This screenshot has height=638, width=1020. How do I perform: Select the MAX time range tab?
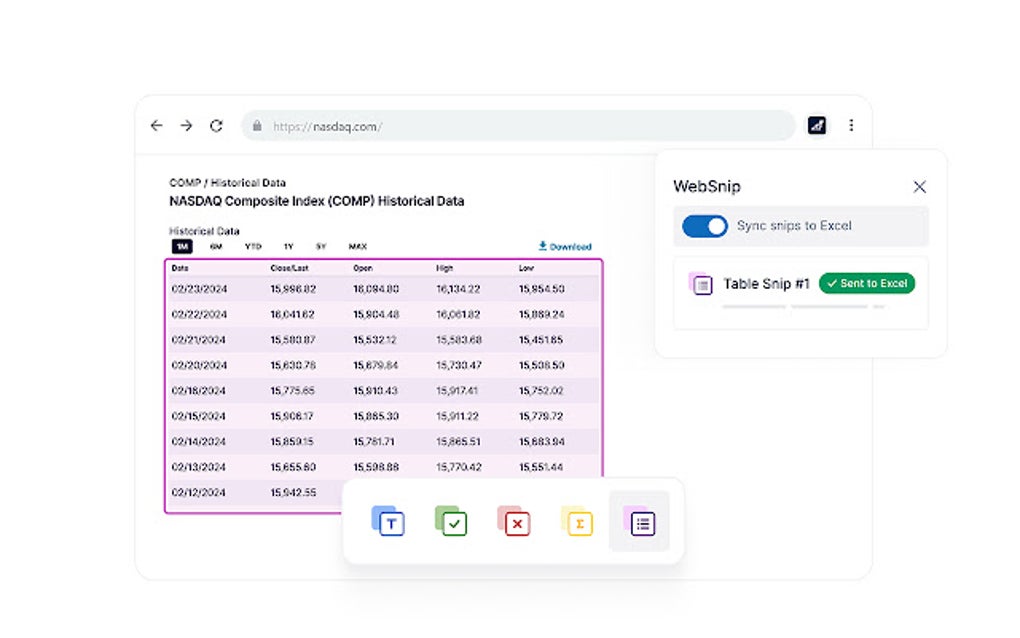point(357,246)
